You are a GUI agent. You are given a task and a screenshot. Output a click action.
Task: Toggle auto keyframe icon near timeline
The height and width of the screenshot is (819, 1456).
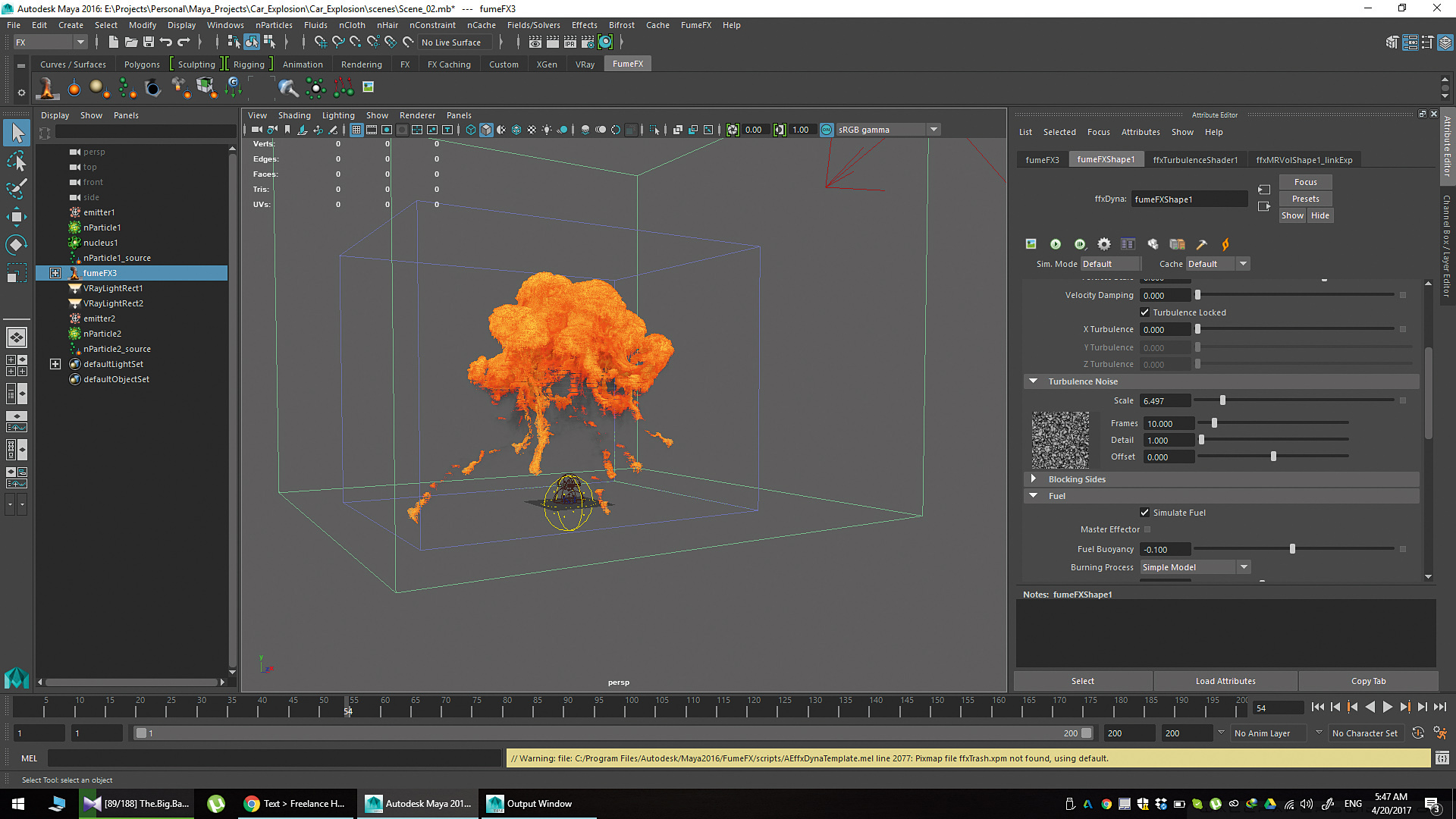[x=1418, y=733]
